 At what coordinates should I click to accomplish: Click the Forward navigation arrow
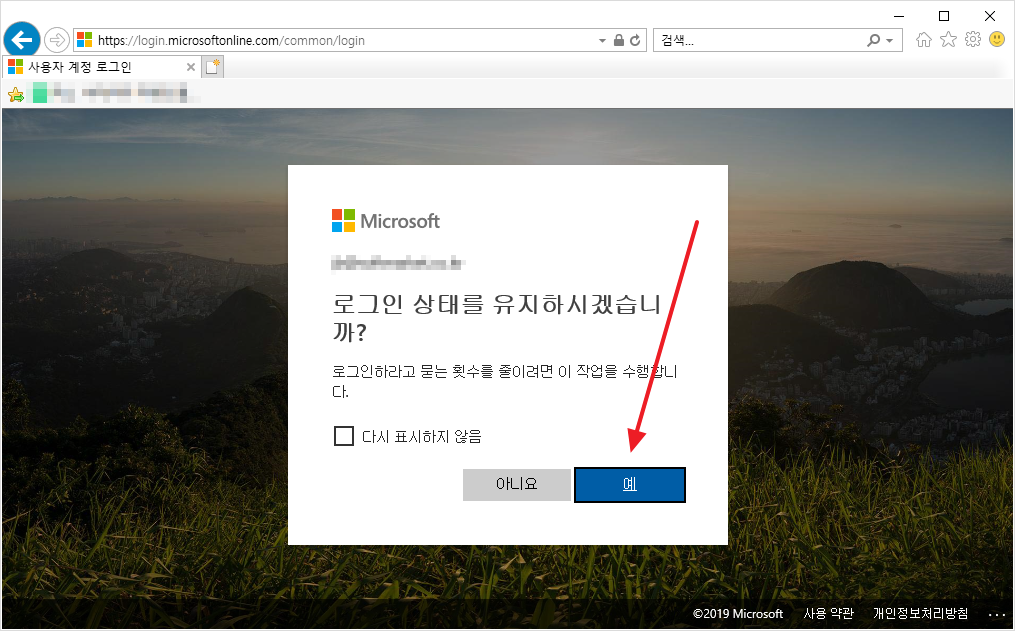56,40
